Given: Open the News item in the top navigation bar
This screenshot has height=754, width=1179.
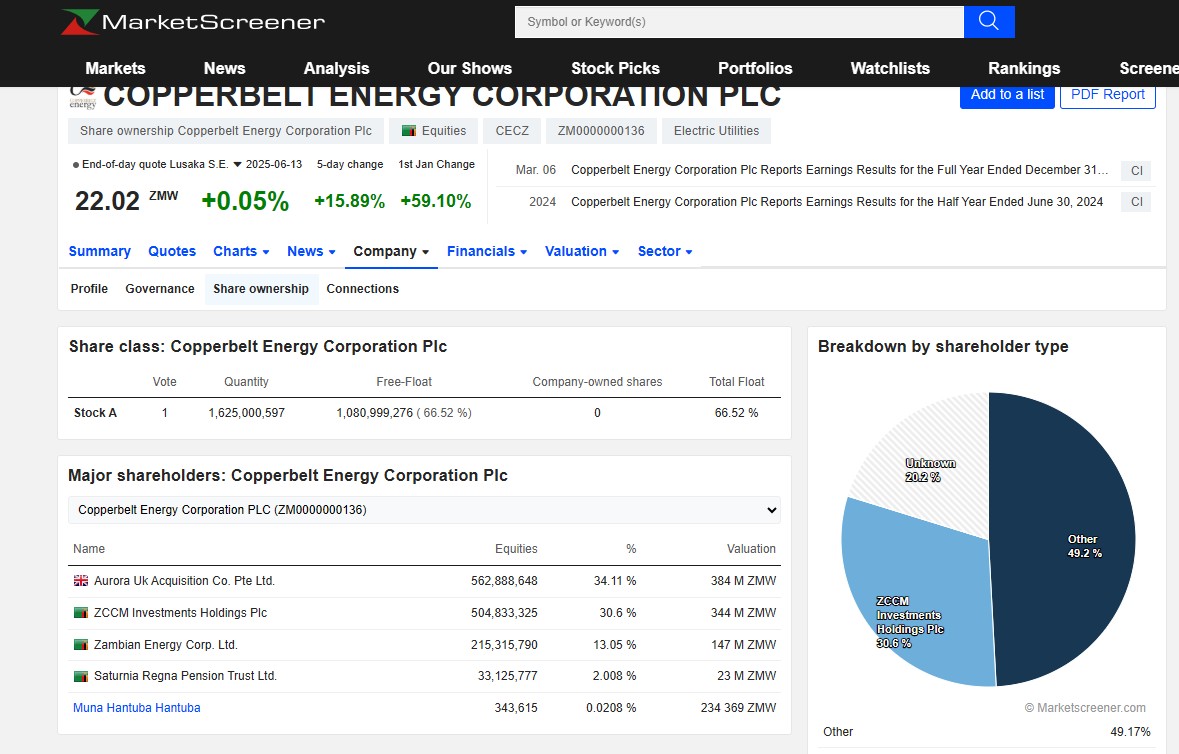Looking at the screenshot, I should coord(224,68).
